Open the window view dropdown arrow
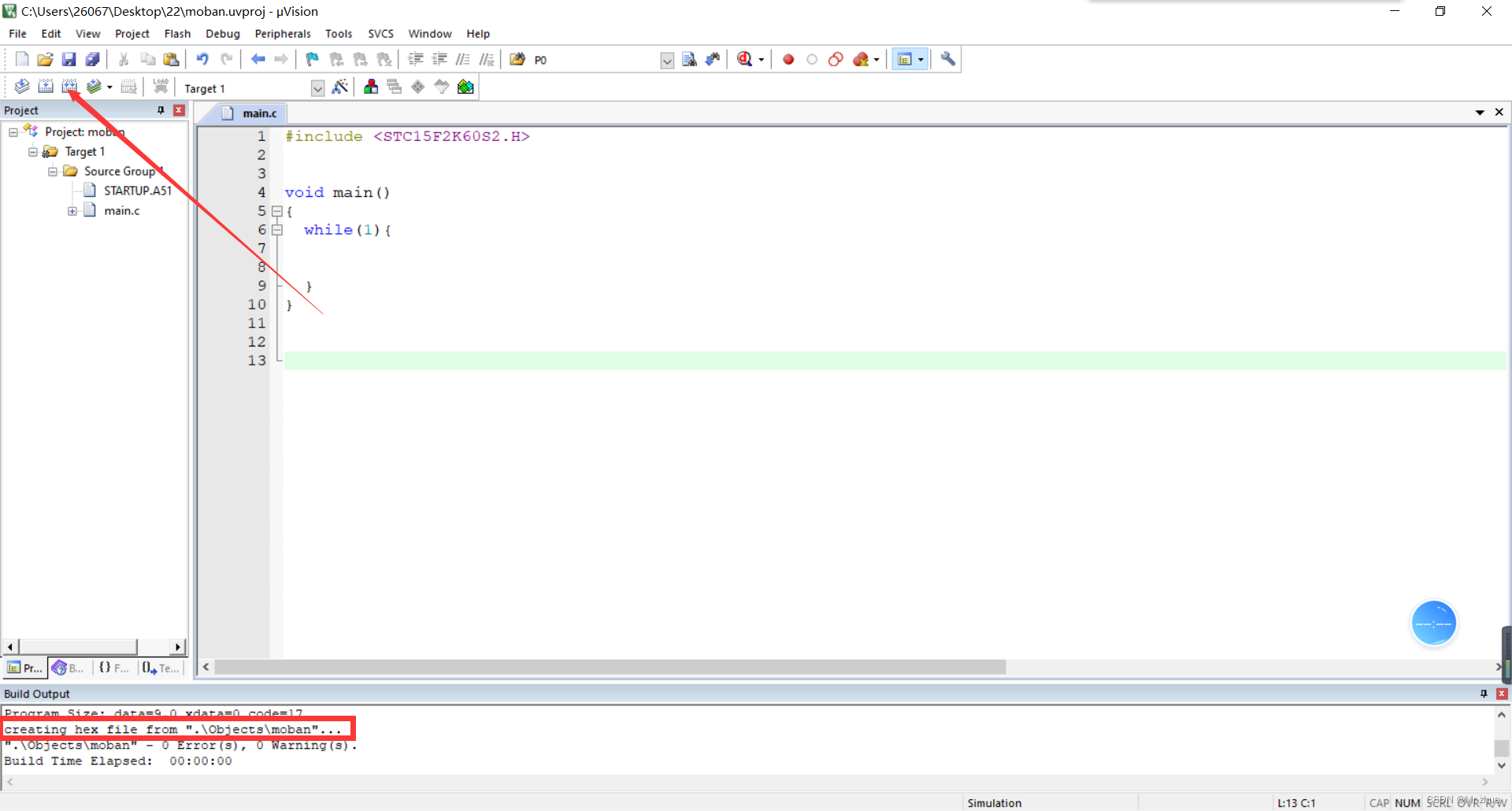 point(921,60)
